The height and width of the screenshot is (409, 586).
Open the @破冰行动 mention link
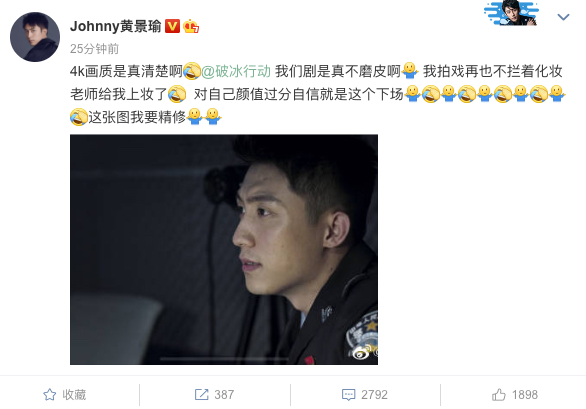236,71
